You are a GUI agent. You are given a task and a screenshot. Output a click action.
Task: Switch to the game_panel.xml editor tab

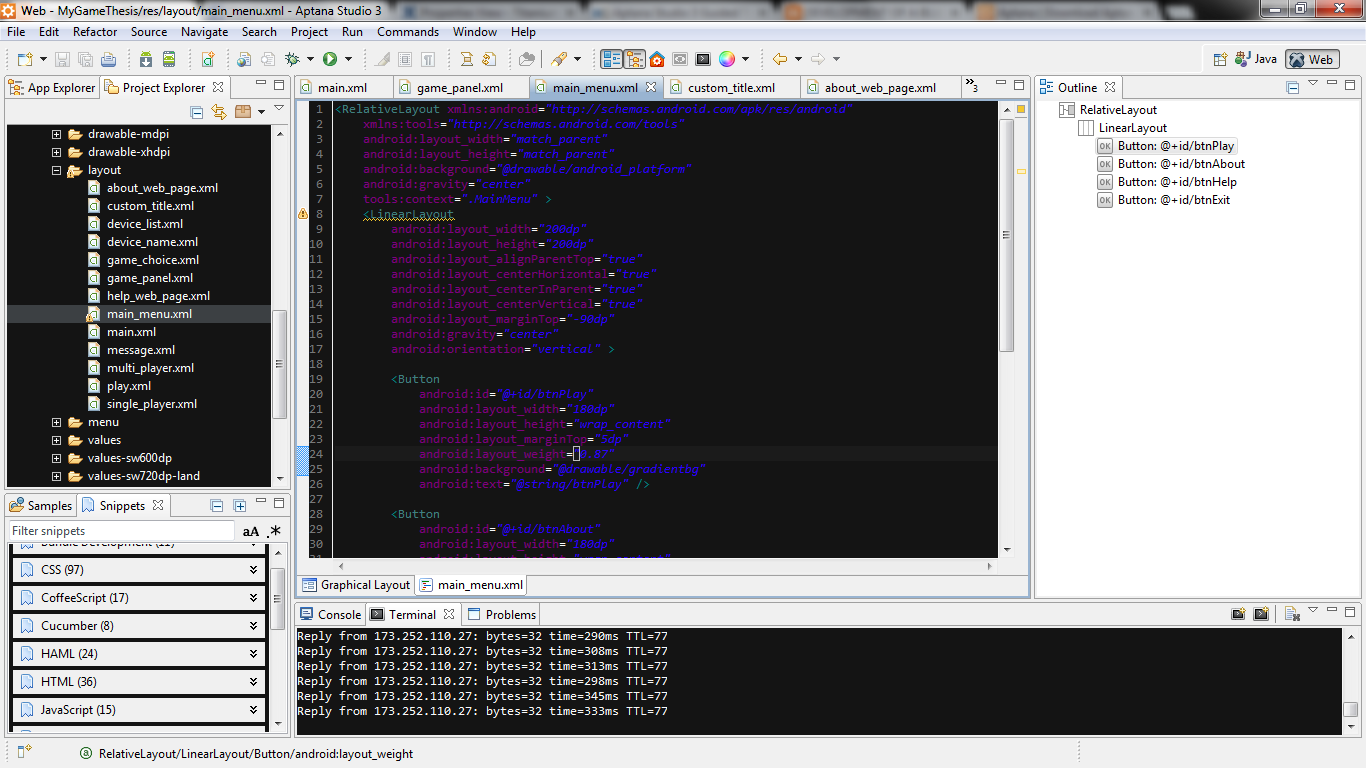point(460,88)
